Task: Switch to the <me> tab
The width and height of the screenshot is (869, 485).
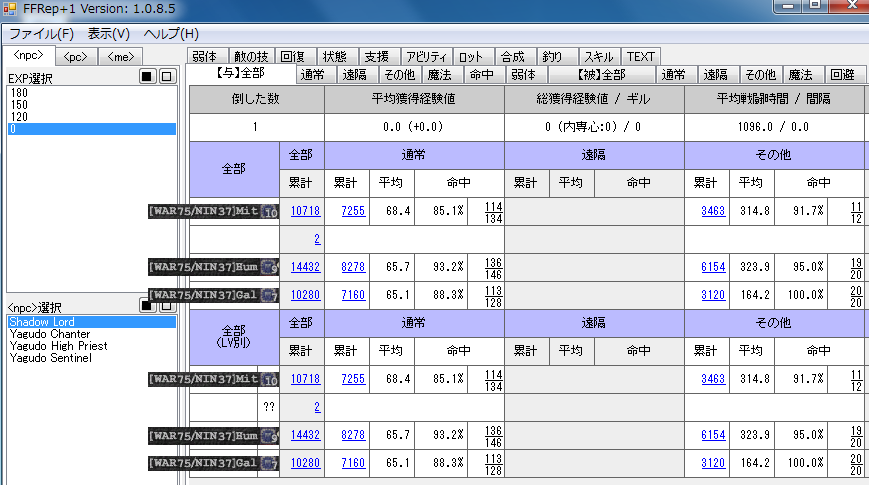Action: coord(123,56)
